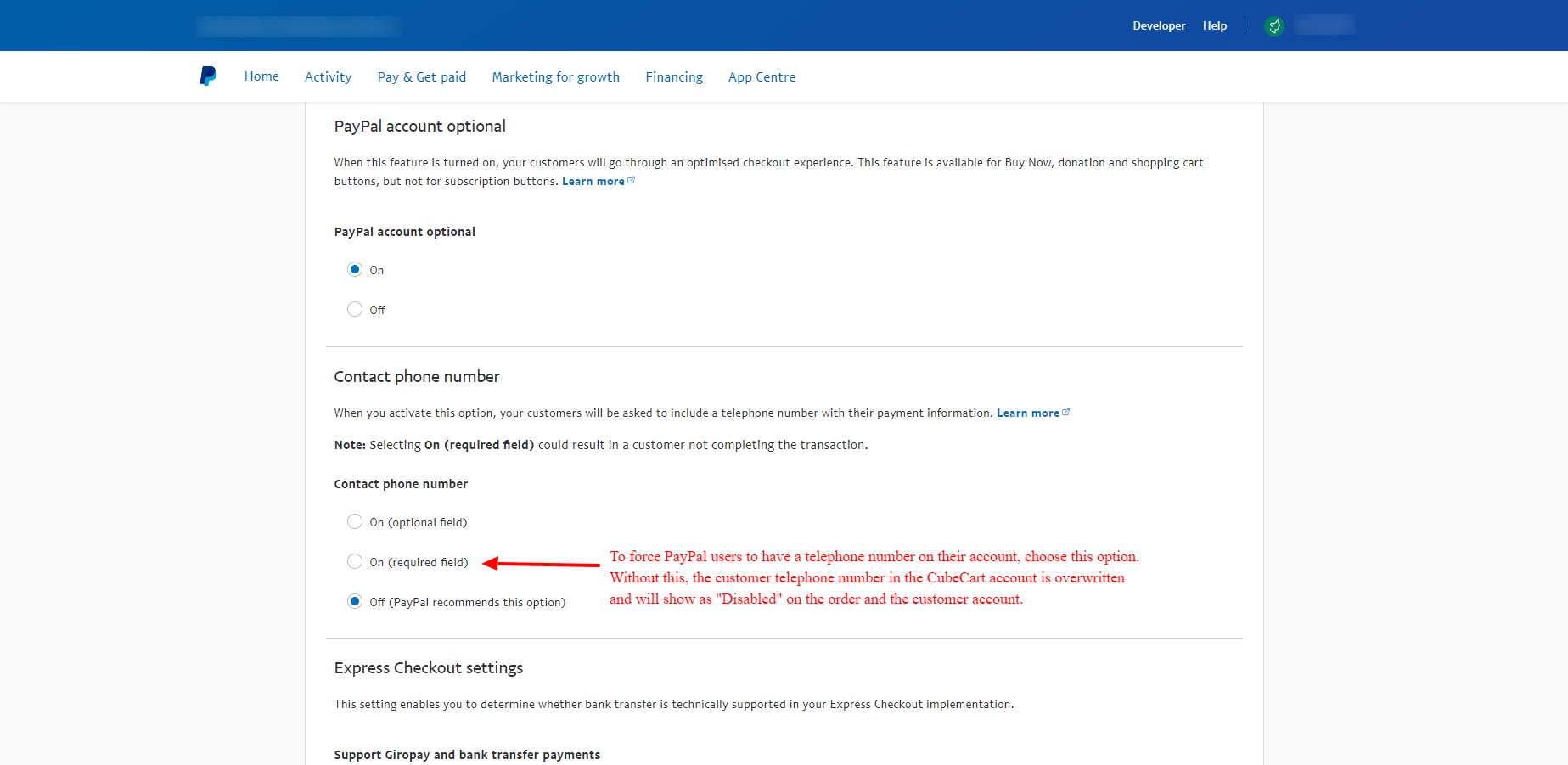Open the Activity page
The height and width of the screenshot is (765, 1568).
point(328,76)
